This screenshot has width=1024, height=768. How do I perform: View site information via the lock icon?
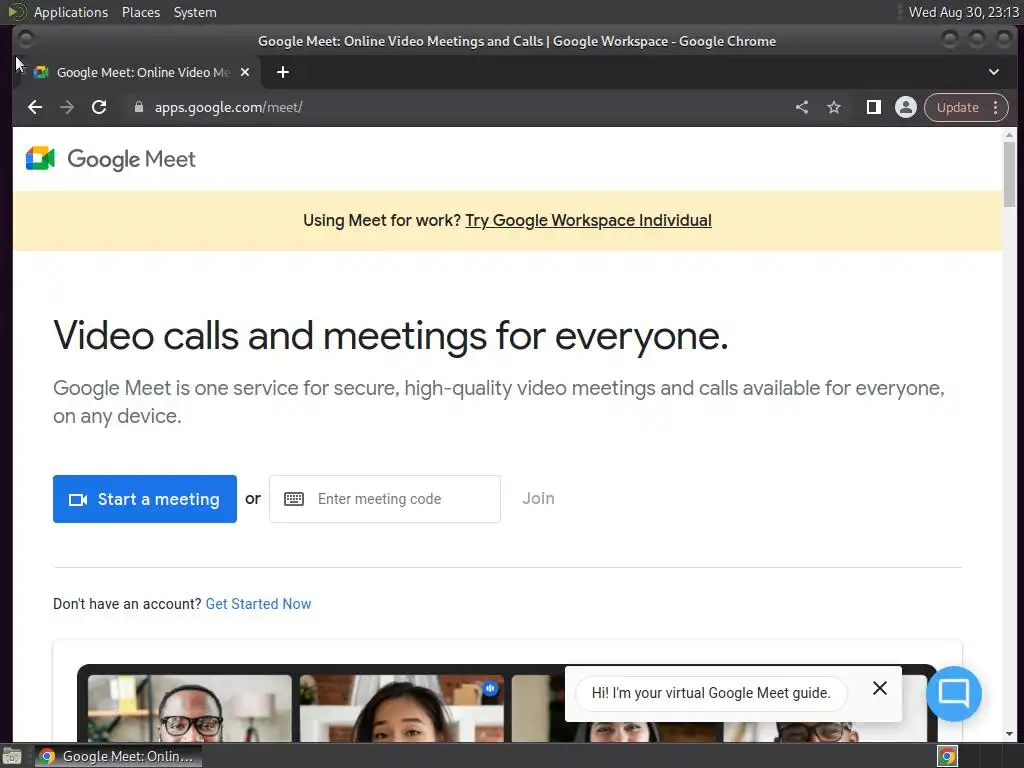click(x=138, y=107)
